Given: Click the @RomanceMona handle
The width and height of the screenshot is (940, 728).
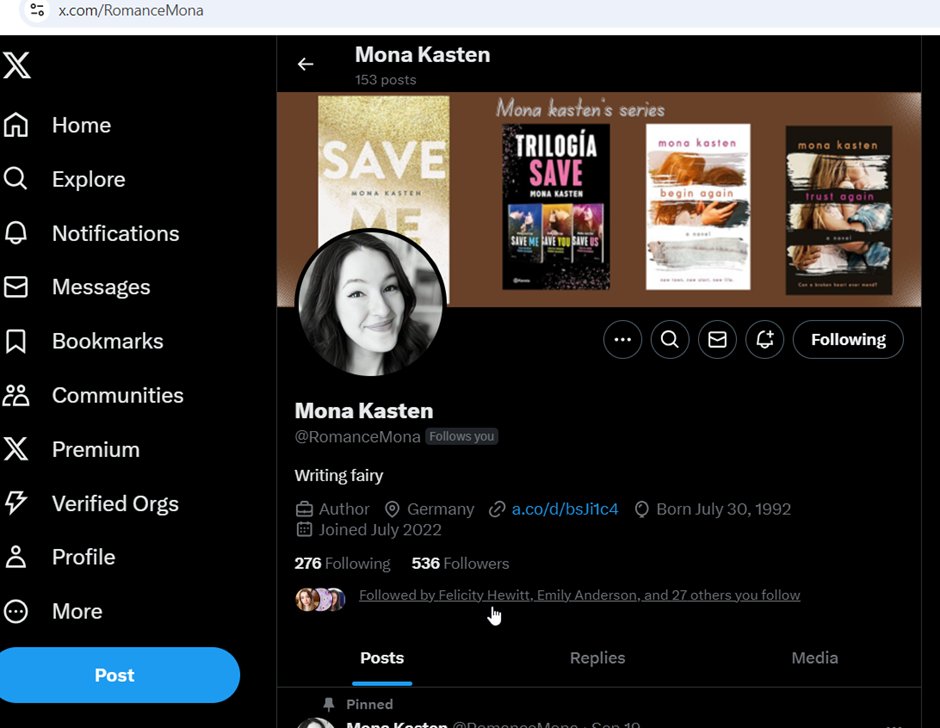Looking at the screenshot, I should 357,437.
